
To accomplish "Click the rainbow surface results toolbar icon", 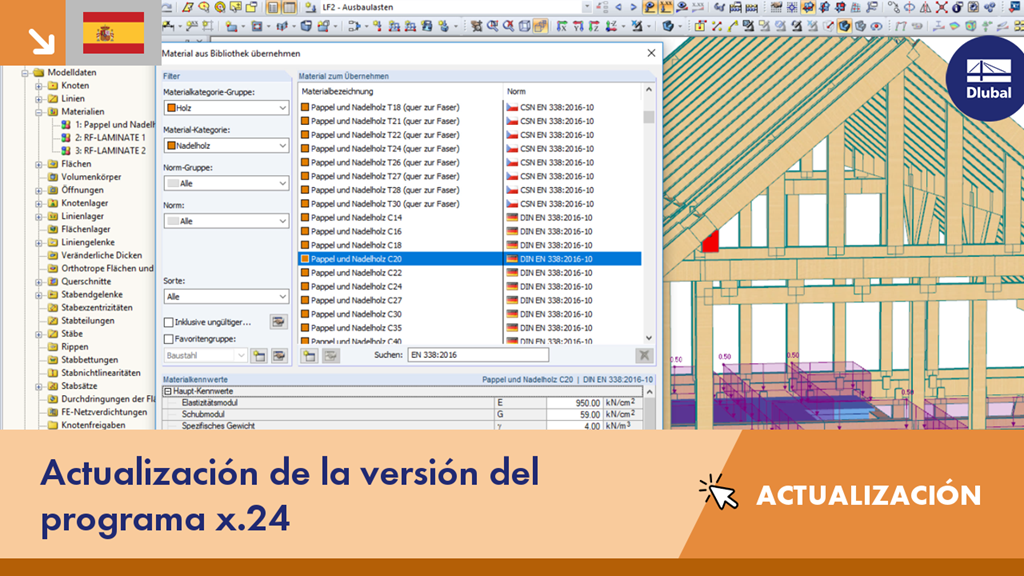I will [x=954, y=26].
